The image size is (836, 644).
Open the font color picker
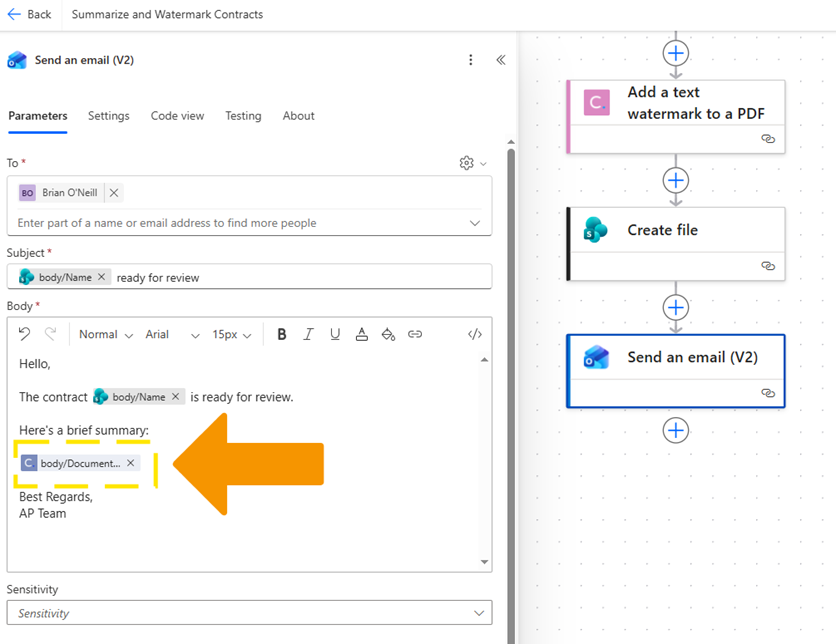(x=361, y=334)
